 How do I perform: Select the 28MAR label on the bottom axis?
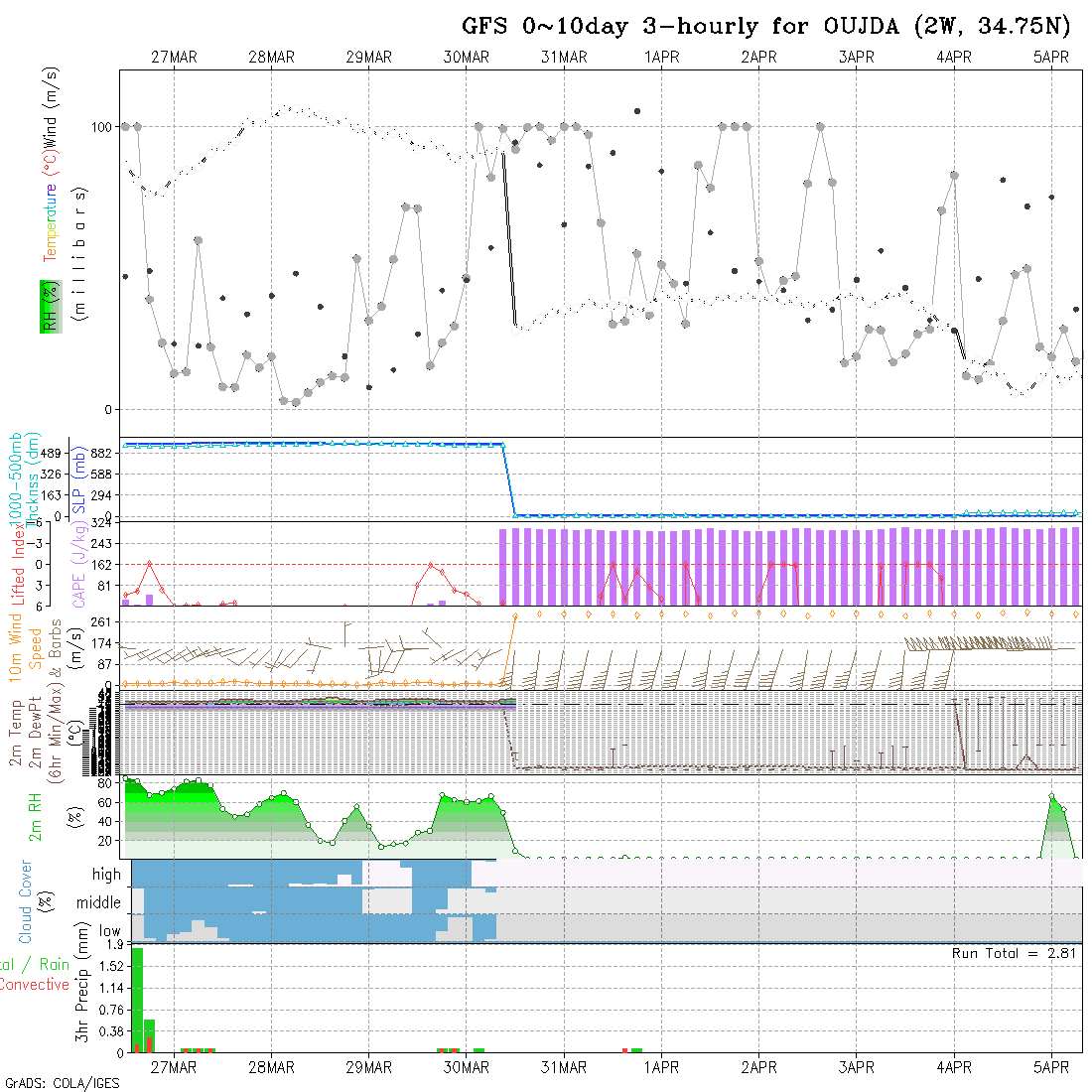272,1067
